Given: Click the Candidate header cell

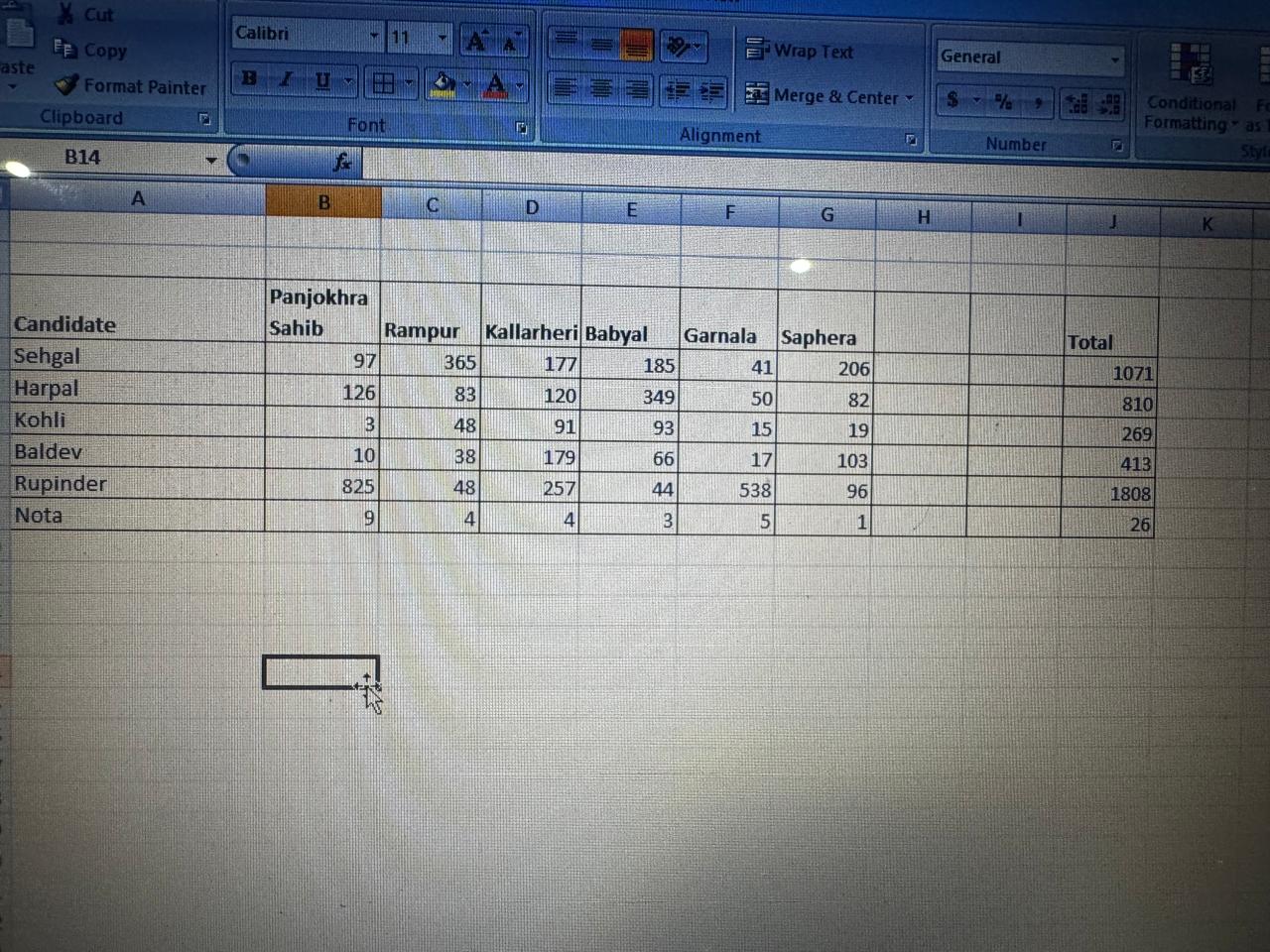Looking at the screenshot, I should point(137,310).
